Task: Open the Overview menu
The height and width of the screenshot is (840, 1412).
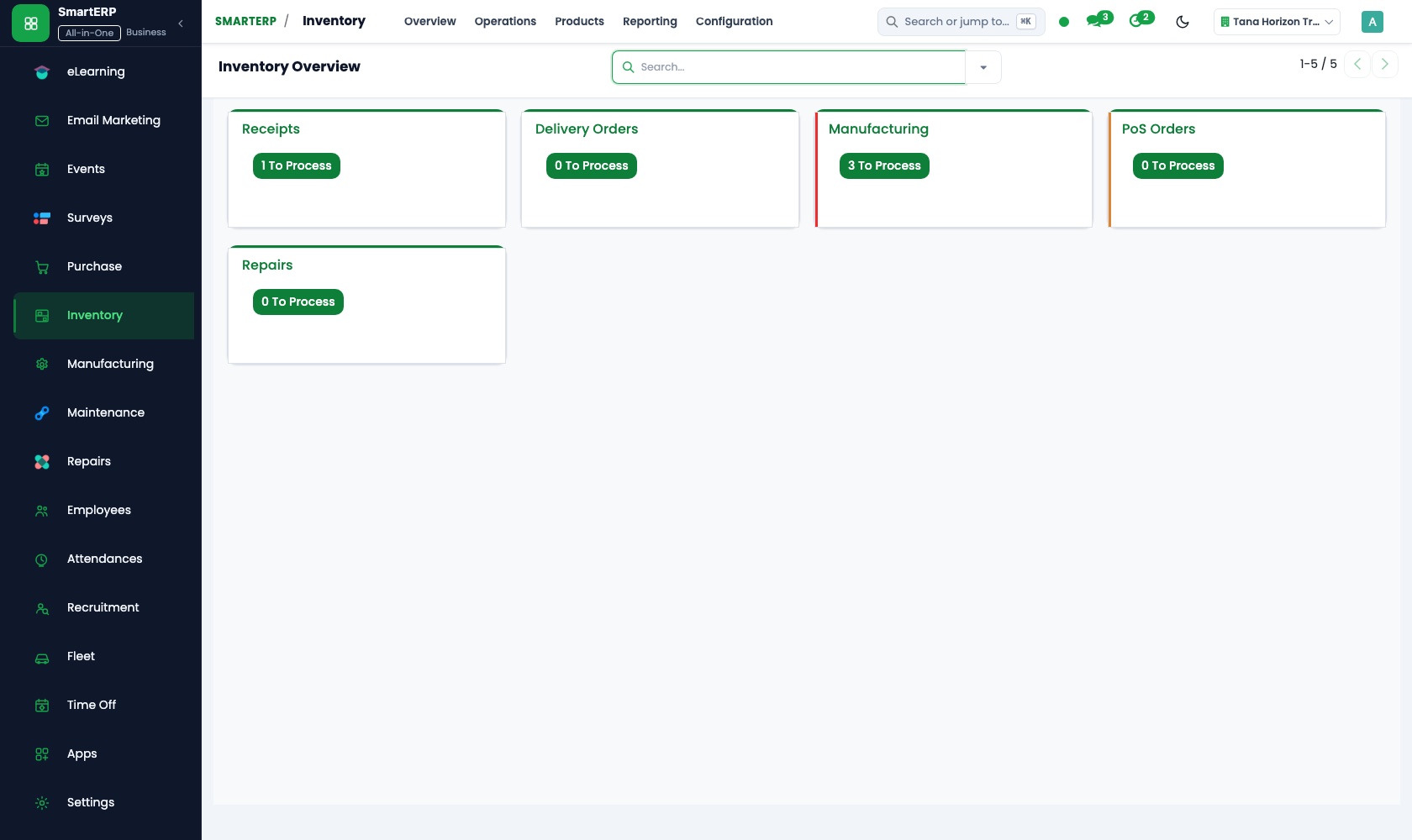Action: pos(430,22)
